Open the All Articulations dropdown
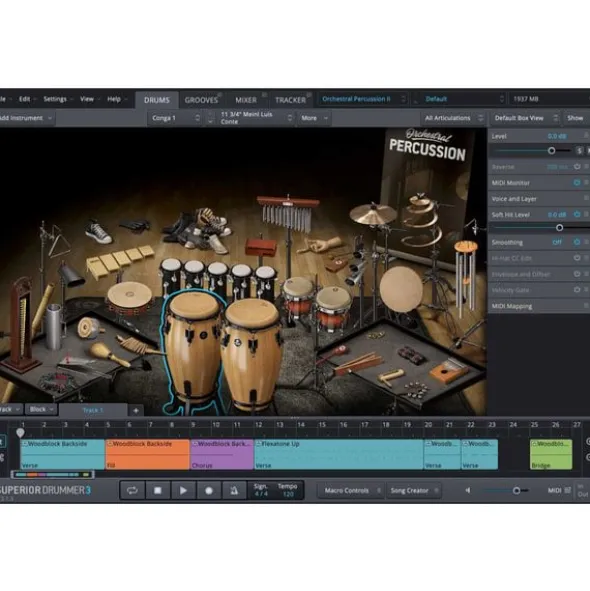The width and height of the screenshot is (590, 591). pyautogui.click(x=454, y=118)
